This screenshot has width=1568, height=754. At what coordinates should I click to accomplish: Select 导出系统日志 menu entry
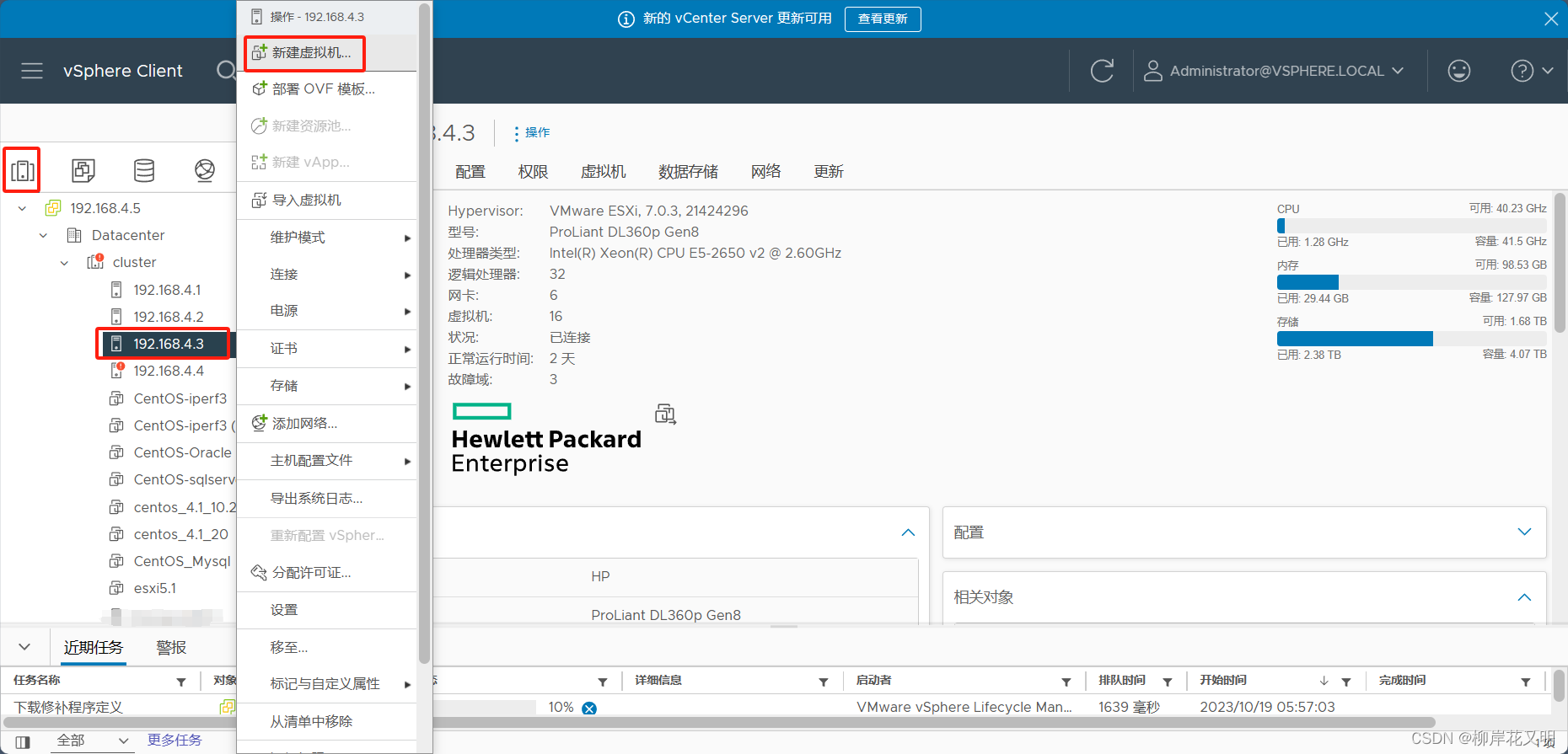pos(327,499)
